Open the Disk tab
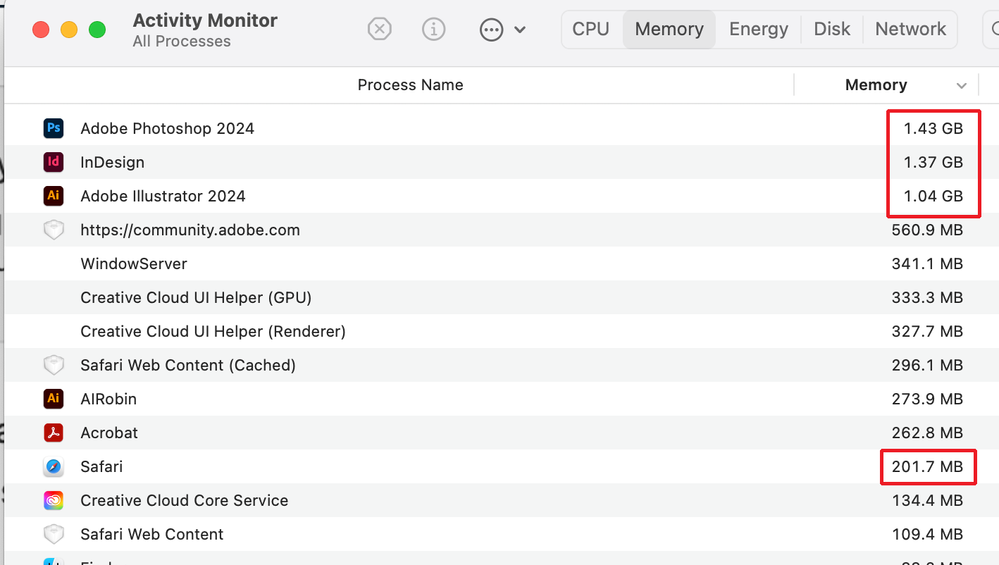999x565 pixels. [x=832, y=29]
